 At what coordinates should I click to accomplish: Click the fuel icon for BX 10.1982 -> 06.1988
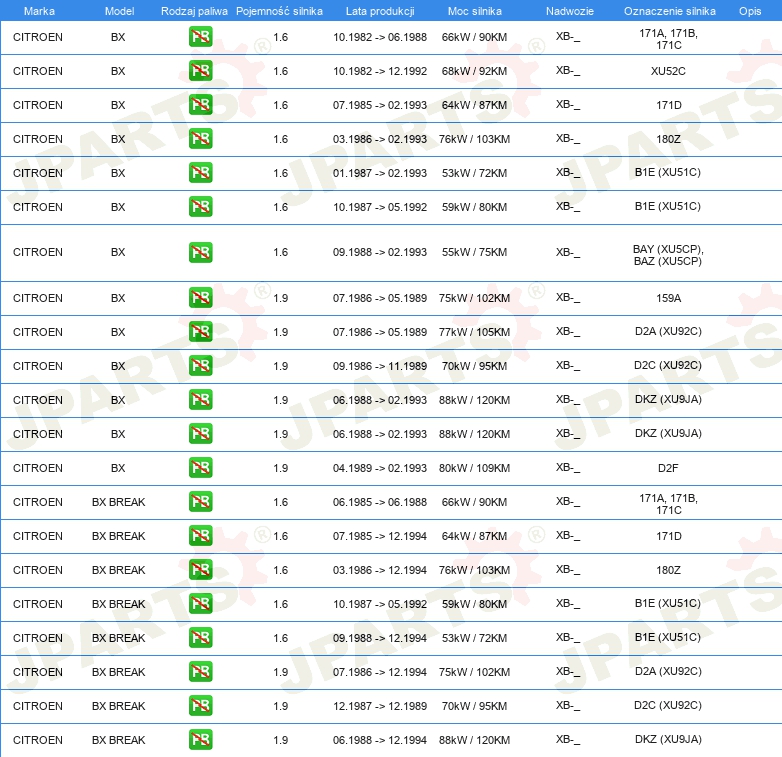pyautogui.click(x=200, y=37)
